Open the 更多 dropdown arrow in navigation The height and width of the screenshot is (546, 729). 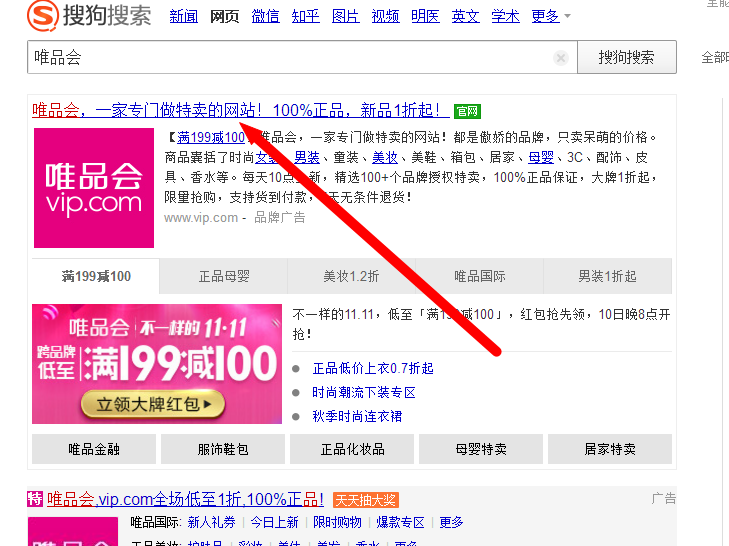point(567,16)
